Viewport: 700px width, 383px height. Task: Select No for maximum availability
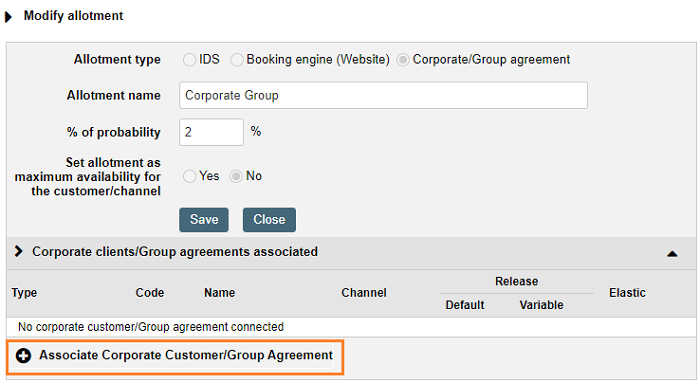tap(236, 176)
